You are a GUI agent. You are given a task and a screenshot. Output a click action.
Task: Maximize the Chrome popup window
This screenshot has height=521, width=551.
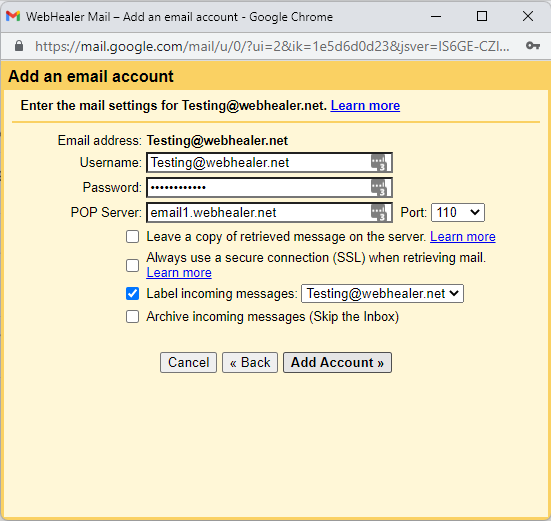(x=482, y=16)
